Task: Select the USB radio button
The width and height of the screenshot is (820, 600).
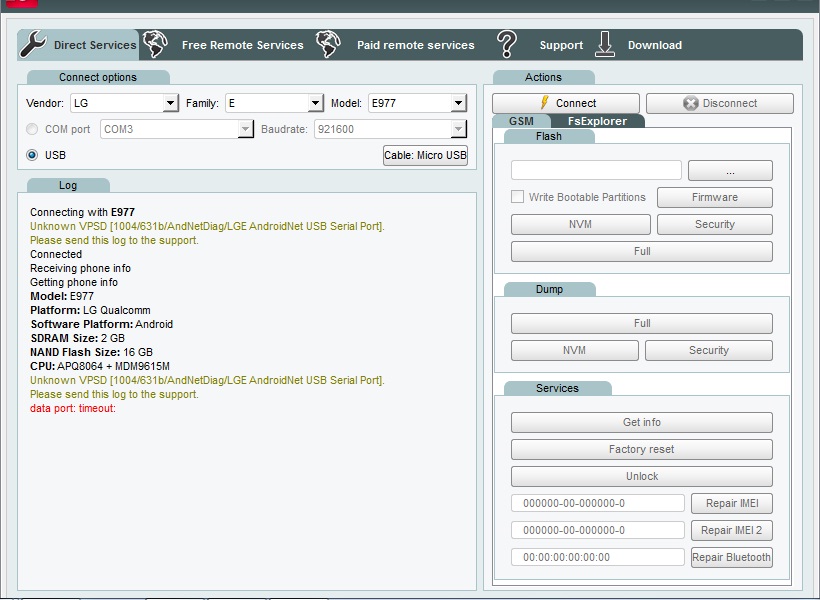Action: pos(32,155)
